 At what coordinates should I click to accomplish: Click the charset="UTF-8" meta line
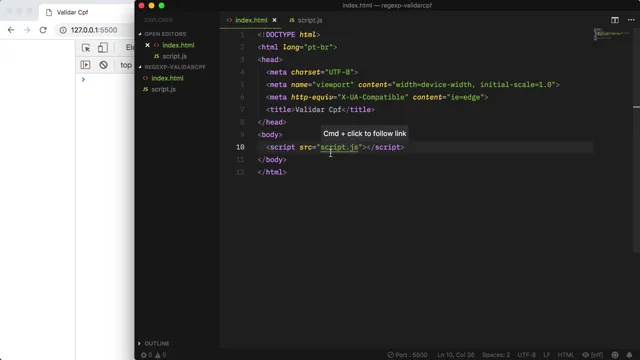(x=312, y=72)
